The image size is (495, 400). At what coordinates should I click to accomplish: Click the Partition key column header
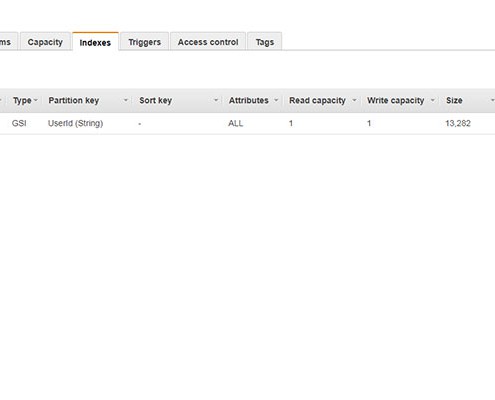pos(87,100)
